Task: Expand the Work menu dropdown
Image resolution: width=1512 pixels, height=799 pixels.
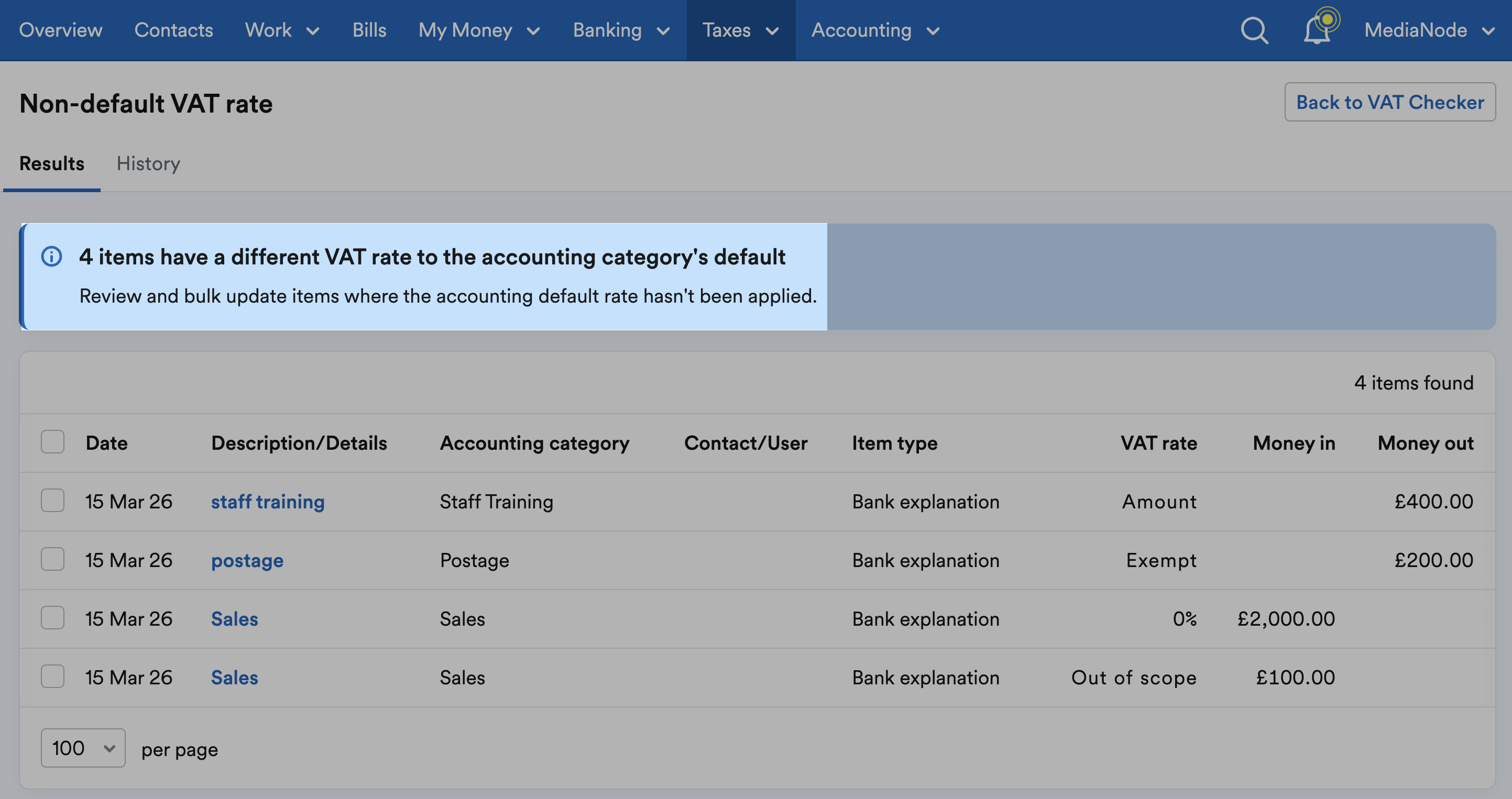Action: coord(282,30)
